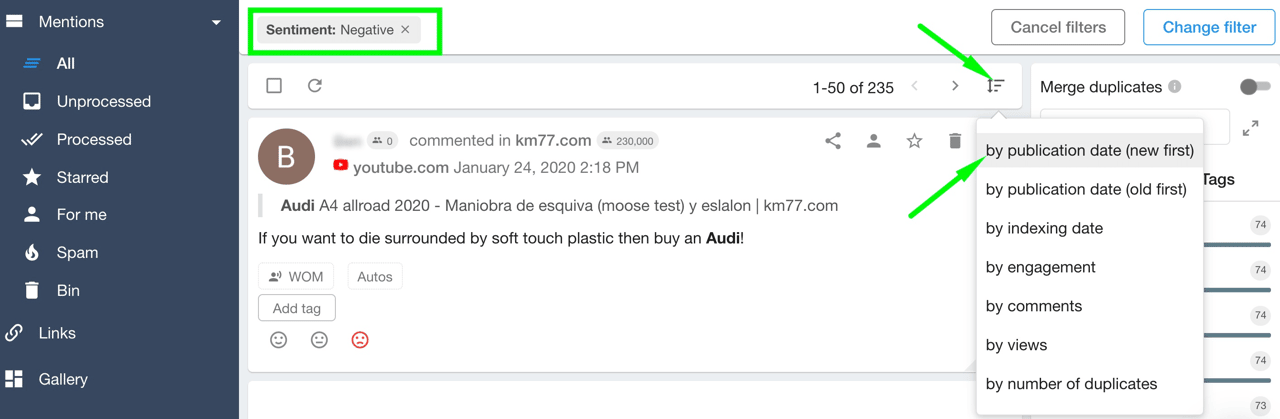Sort by publication date (old first)

click(x=1086, y=189)
